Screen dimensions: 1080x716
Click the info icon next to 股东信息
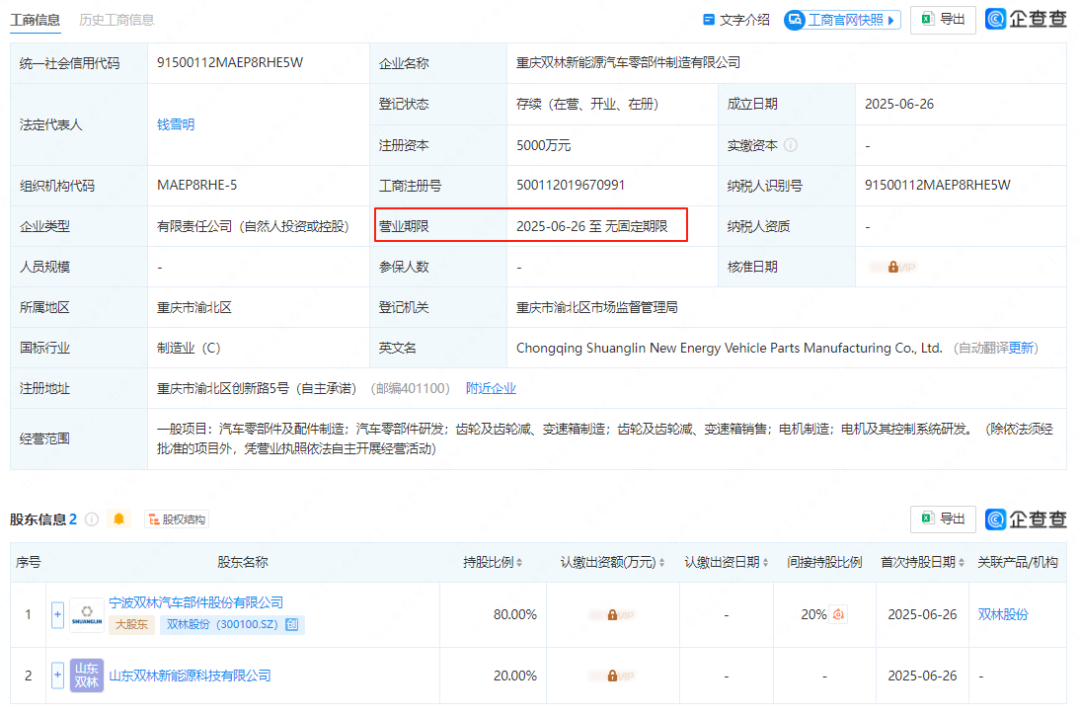[92, 519]
